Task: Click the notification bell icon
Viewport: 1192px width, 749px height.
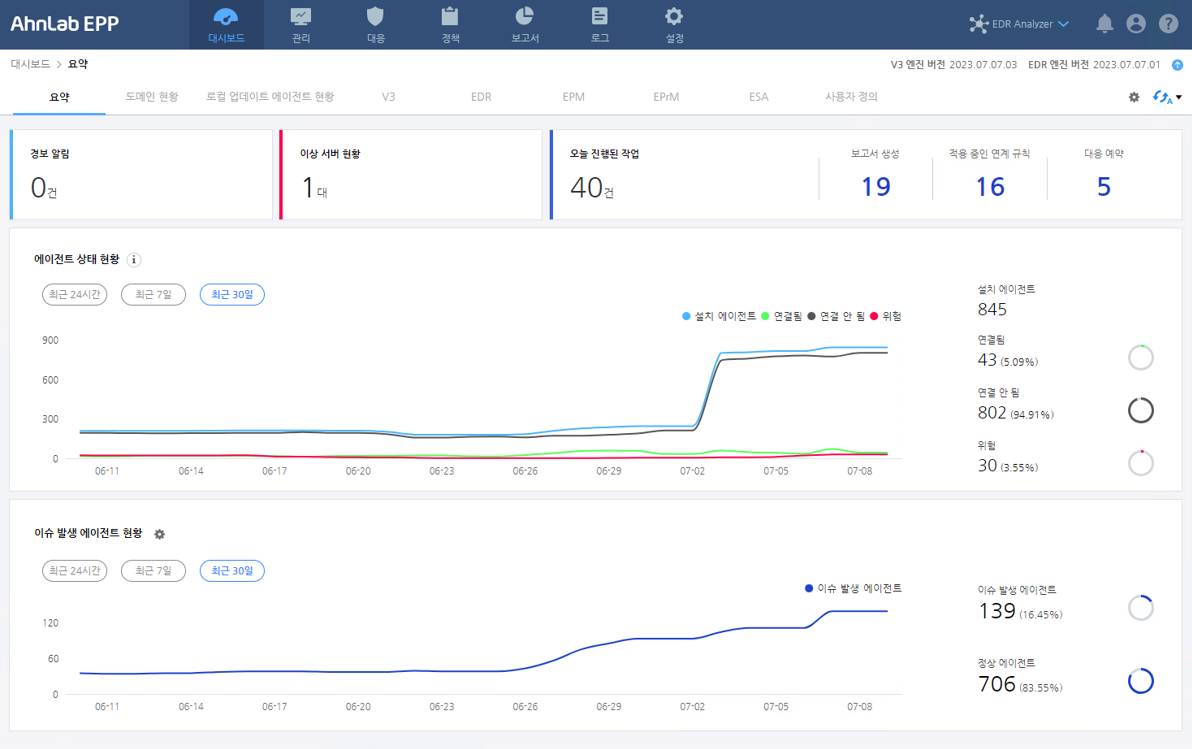Action: pyautogui.click(x=1104, y=24)
